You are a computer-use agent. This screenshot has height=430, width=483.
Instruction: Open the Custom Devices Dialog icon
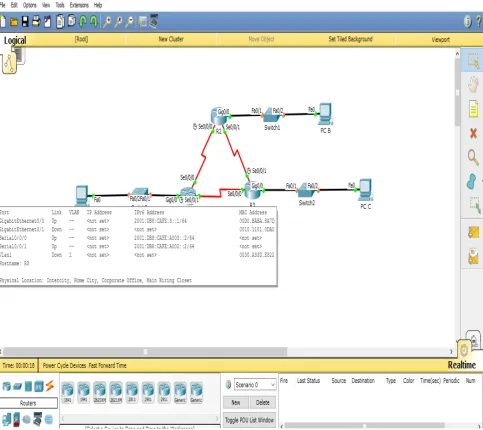[154, 22]
